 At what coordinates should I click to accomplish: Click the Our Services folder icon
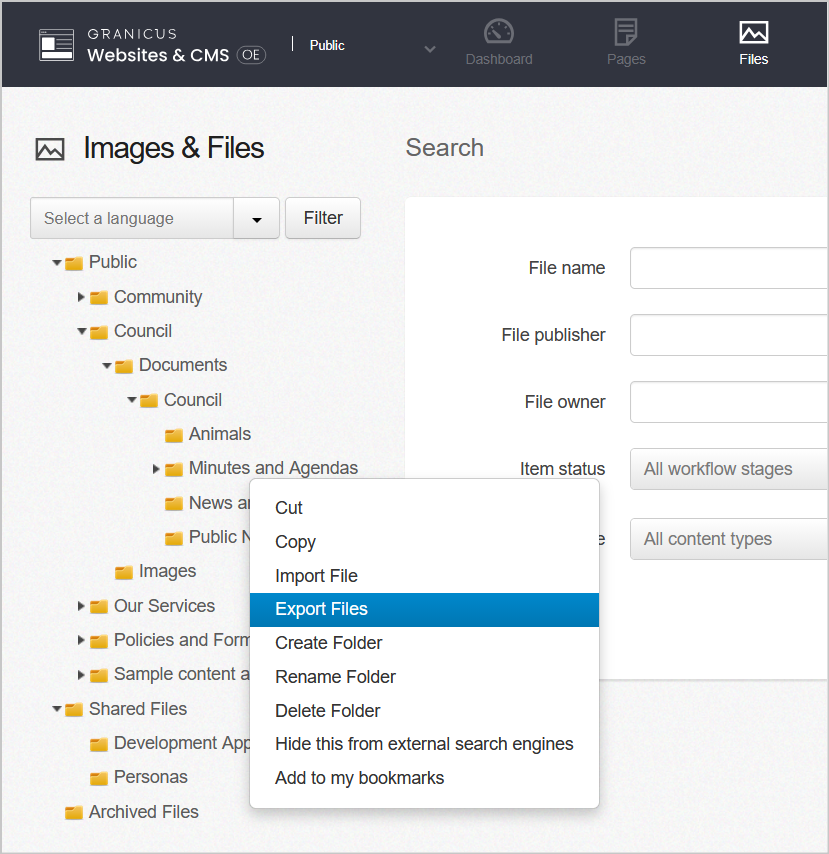point(99,607)
